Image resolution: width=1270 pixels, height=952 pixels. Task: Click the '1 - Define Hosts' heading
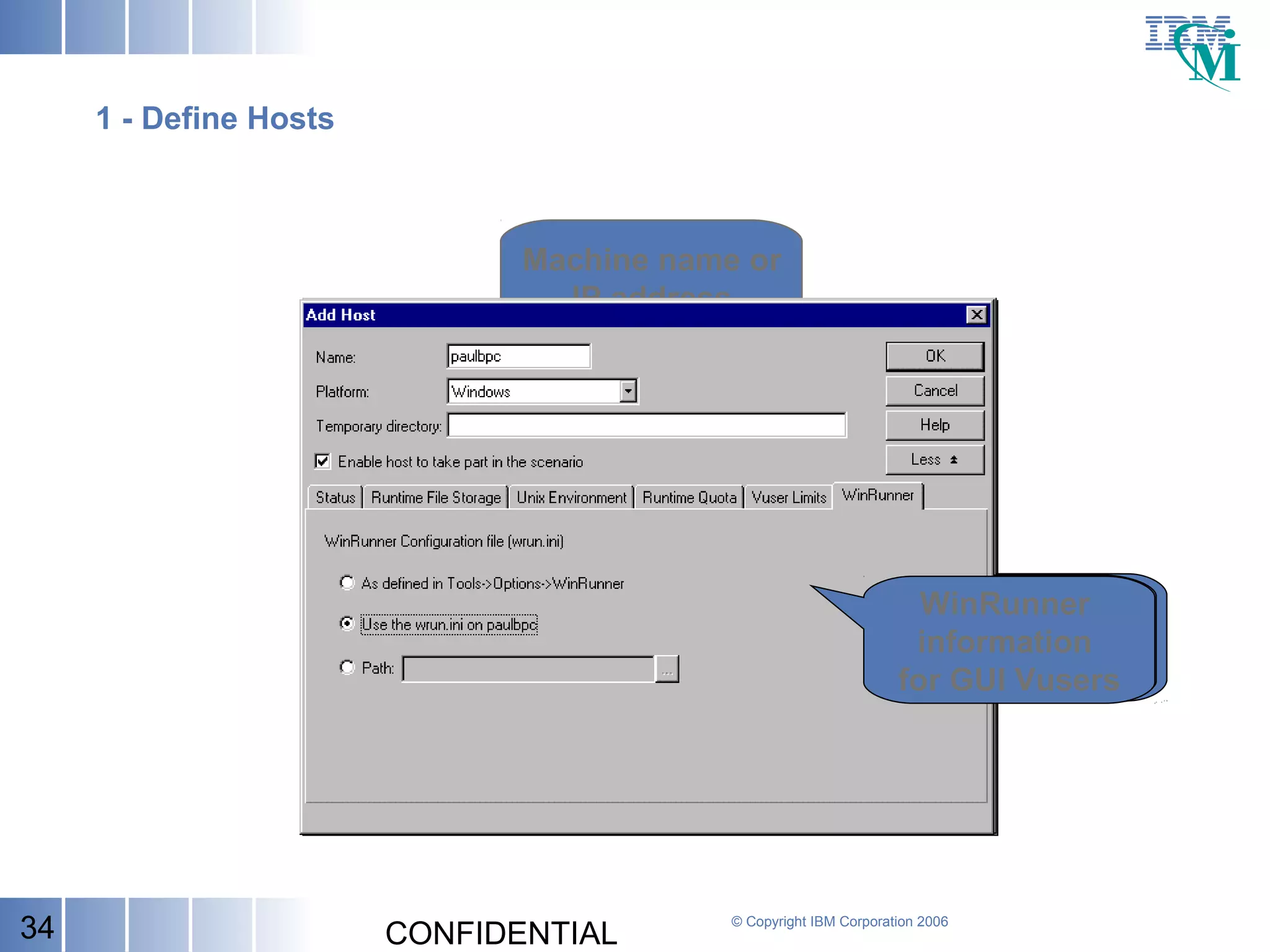tap(215, 118)
